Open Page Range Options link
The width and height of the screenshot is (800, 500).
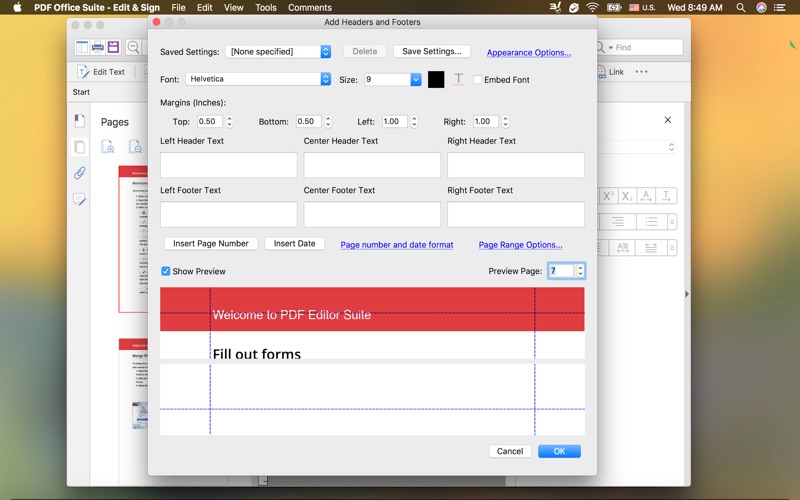[x=520, y=245]
